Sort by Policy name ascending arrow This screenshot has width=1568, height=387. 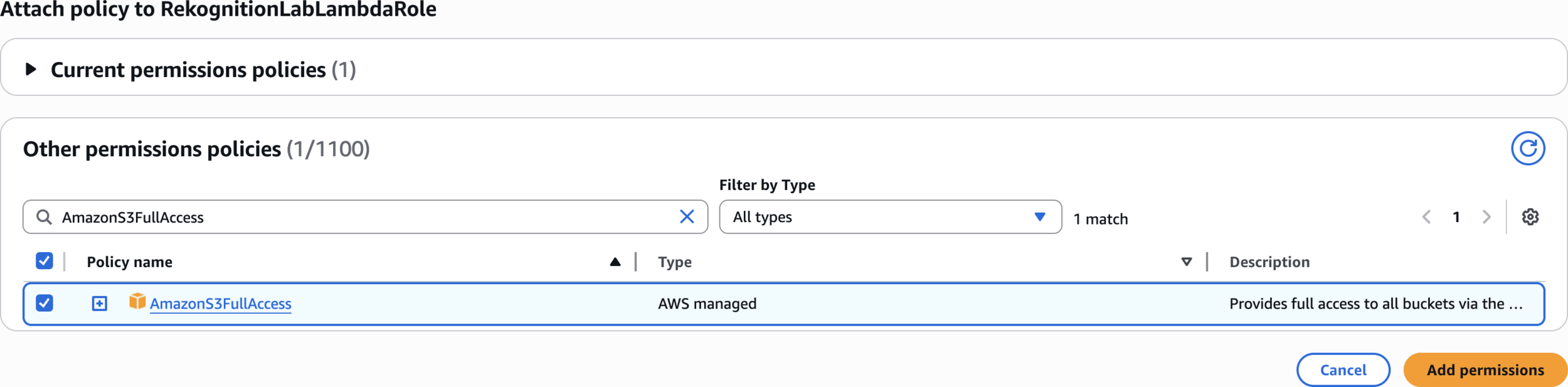(x=615, y=262)
